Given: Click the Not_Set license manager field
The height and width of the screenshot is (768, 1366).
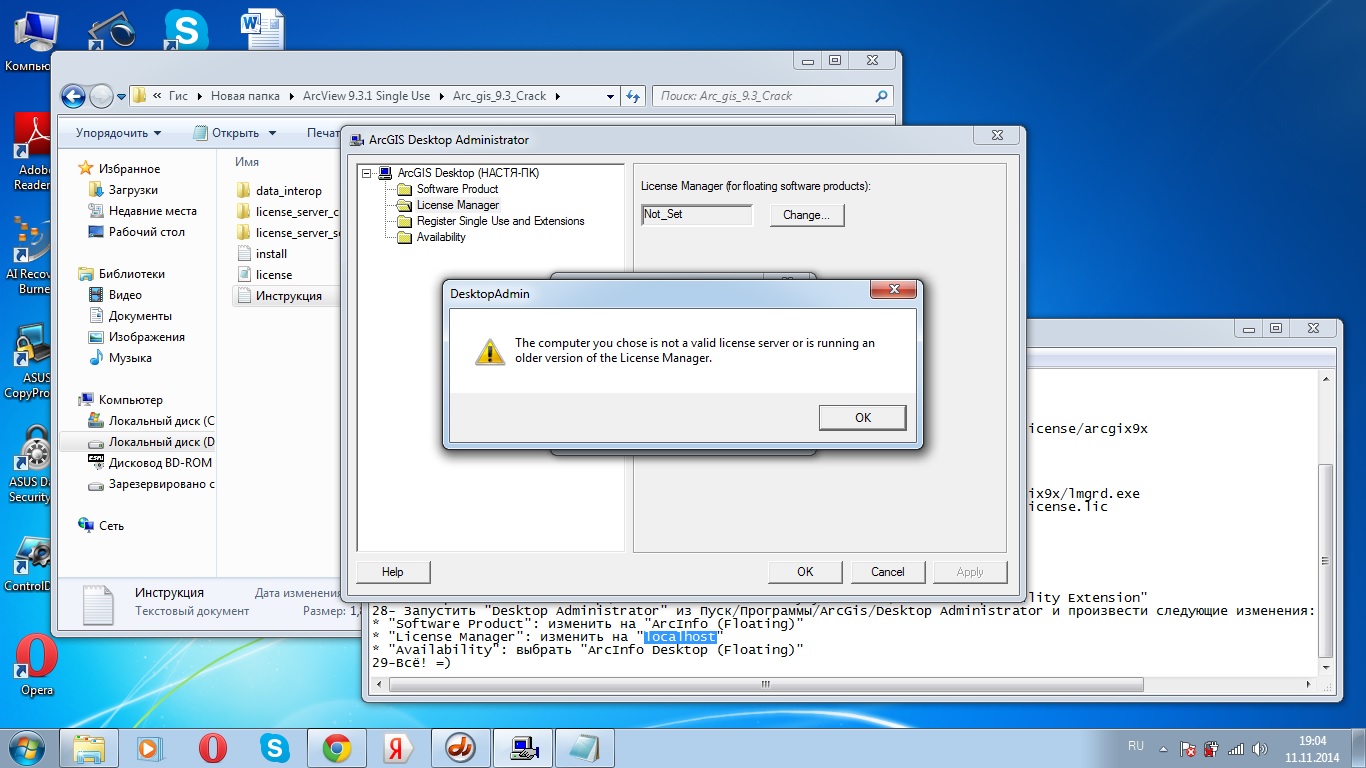Looking at the screenshot, I should 697,215.
